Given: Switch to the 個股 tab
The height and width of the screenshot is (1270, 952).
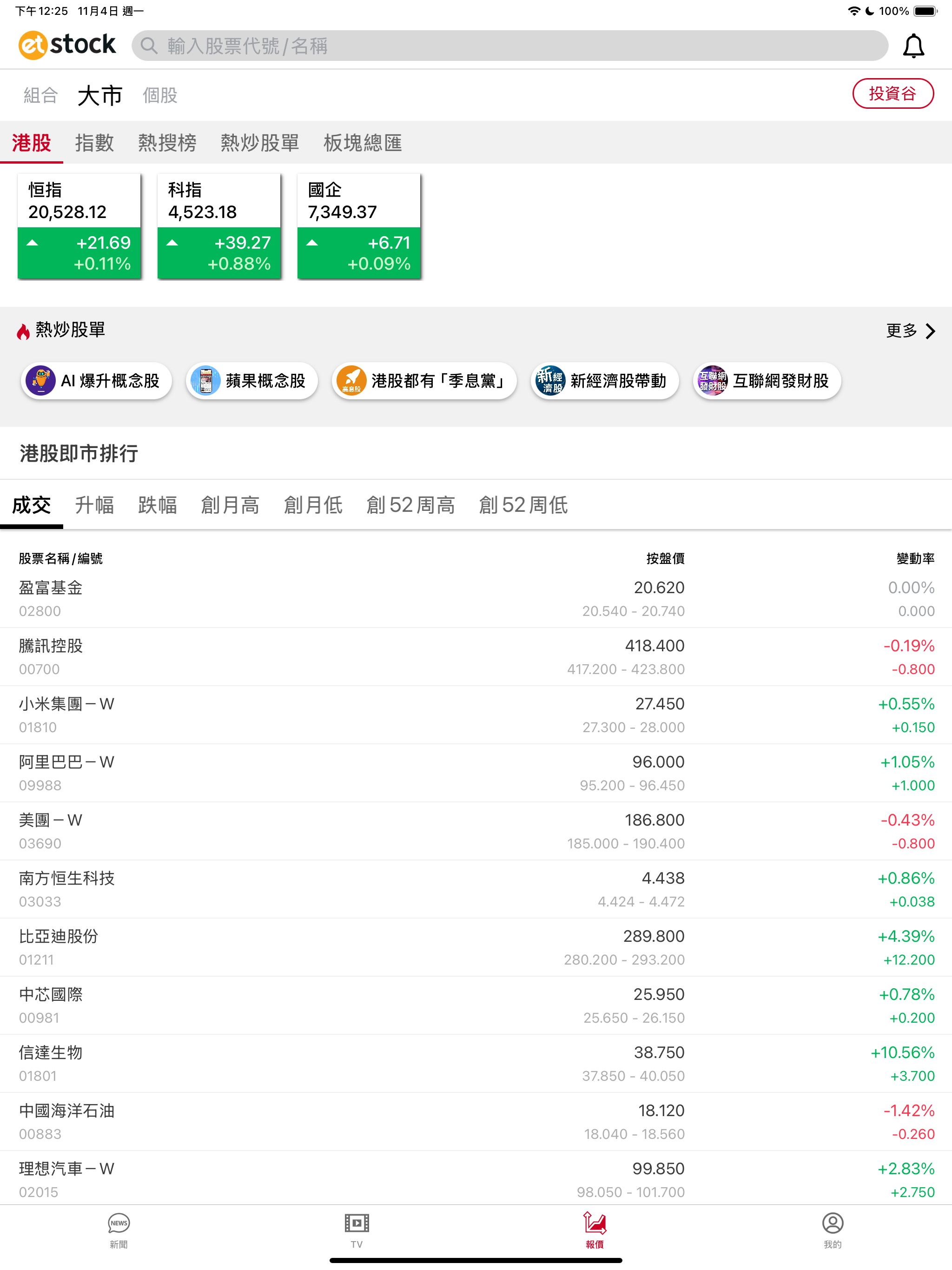Looking at the screenshot, I should [159, 95].
